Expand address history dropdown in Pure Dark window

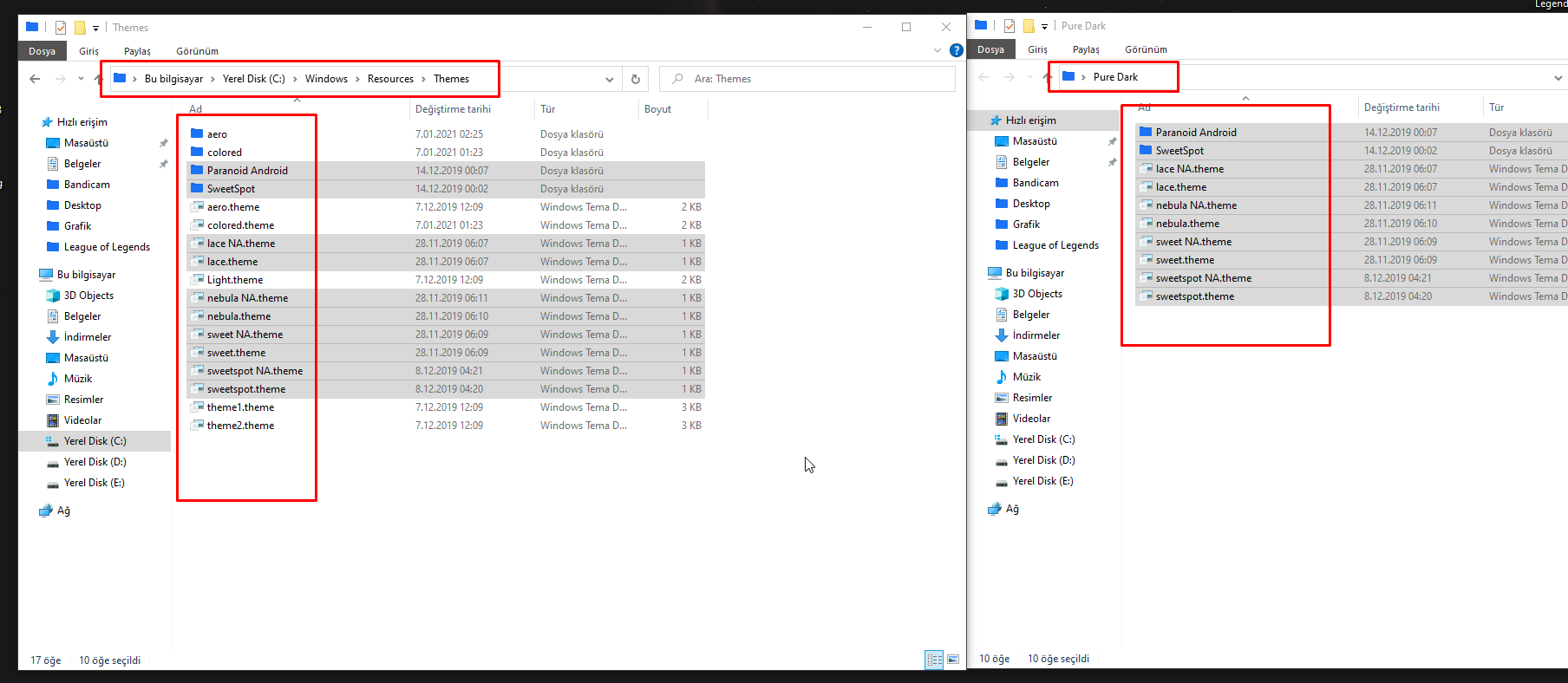(x=1558, y=77)
